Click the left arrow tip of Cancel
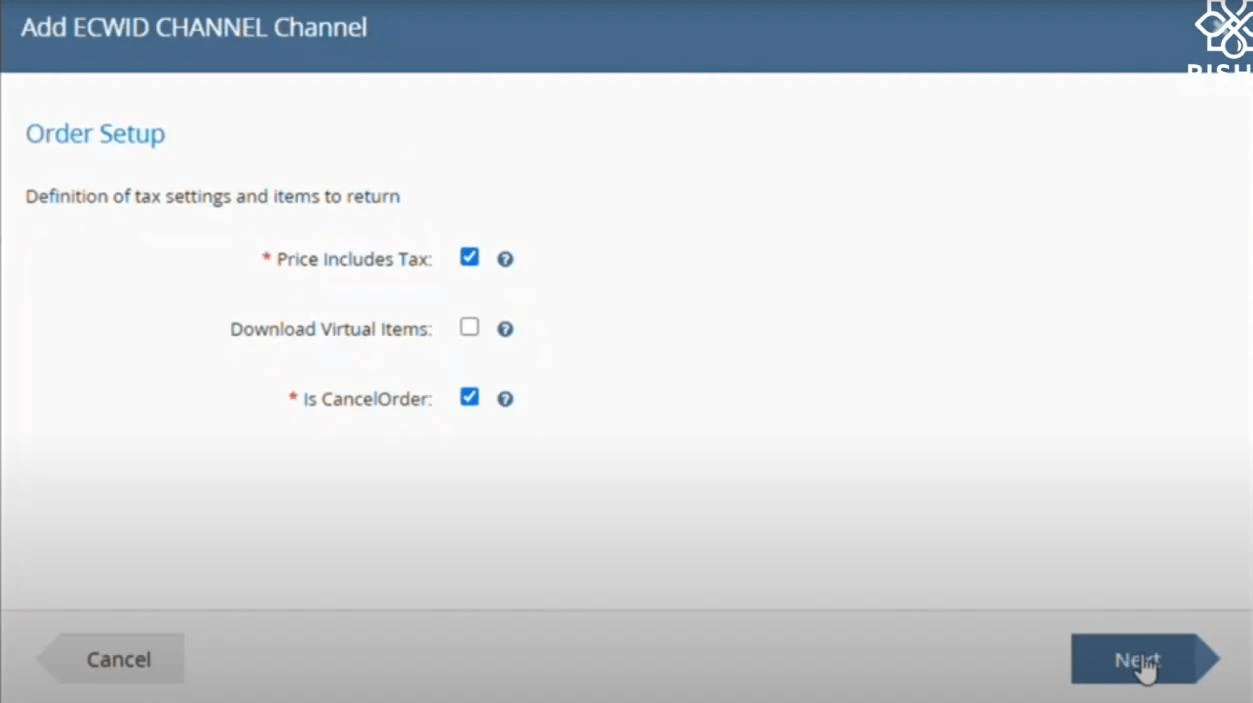 point(46,659)
